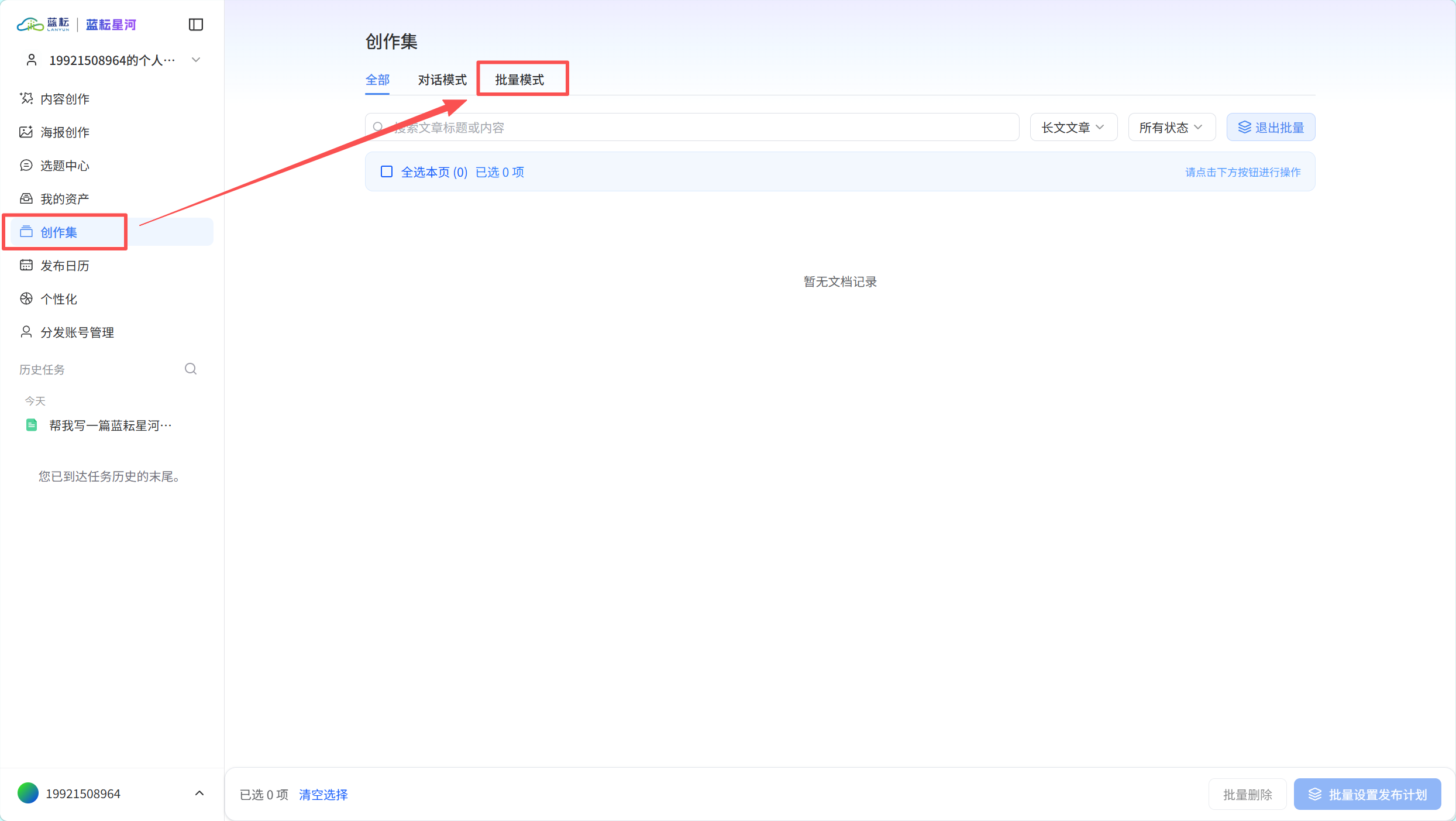The image size is (1456, 821).
Task: Open the 选题中心 panel
Action: [x=64, y=165]
